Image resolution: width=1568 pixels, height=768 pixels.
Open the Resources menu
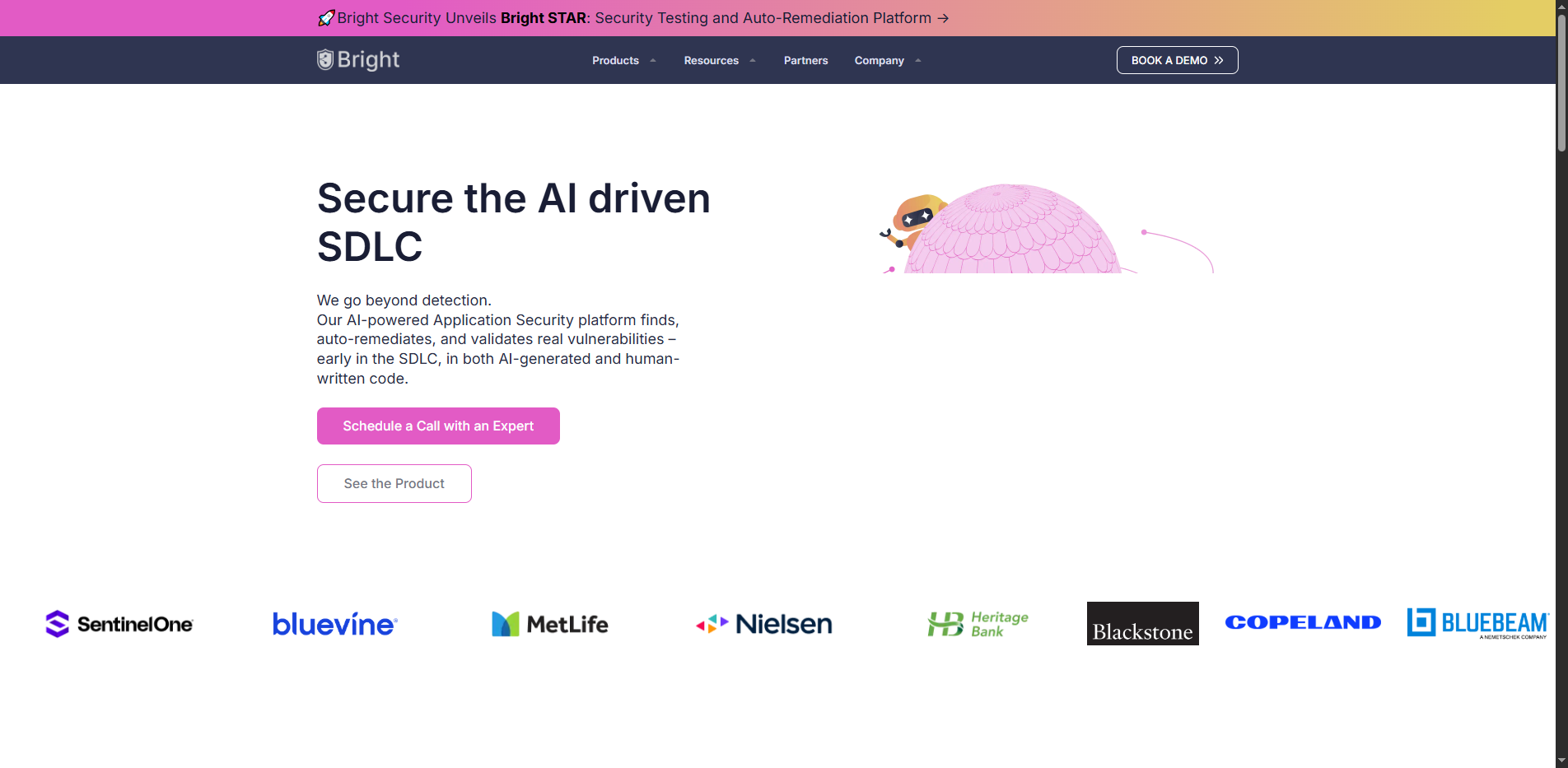(712, 60)
